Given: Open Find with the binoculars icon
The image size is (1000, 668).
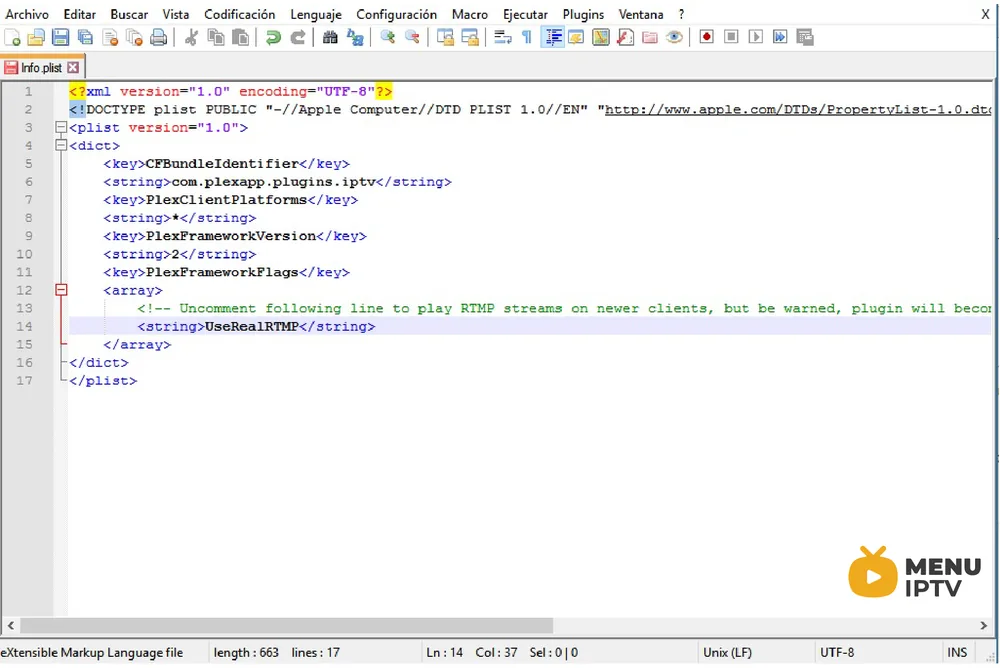Looking at the screenshot, I should tap(330, 37).
